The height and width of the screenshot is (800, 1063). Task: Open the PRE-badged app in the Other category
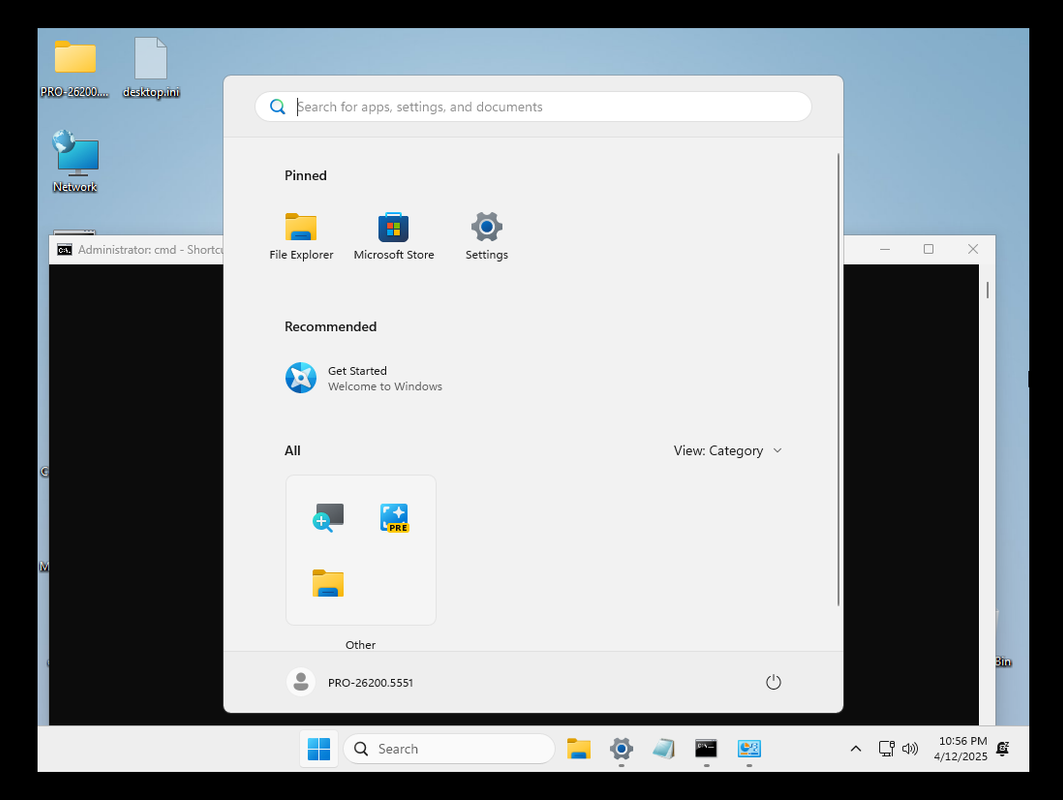pyautogui.click(x=394, y=517)
